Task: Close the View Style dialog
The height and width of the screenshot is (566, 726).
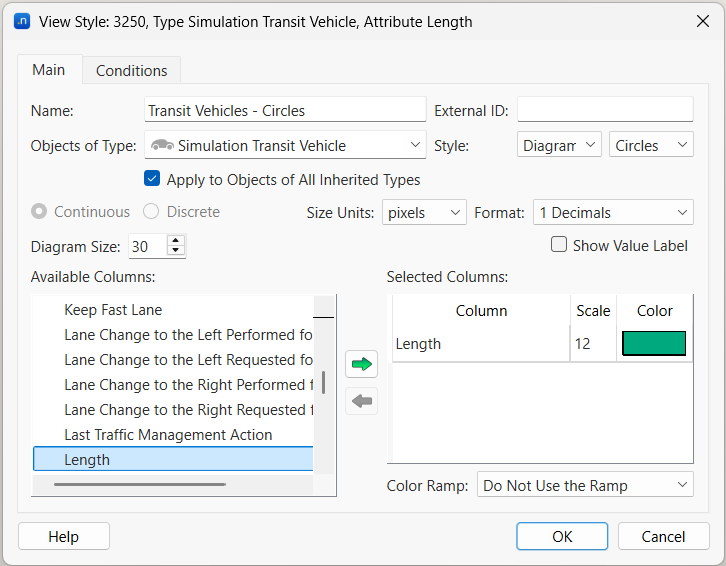Action: click(699, 21)
